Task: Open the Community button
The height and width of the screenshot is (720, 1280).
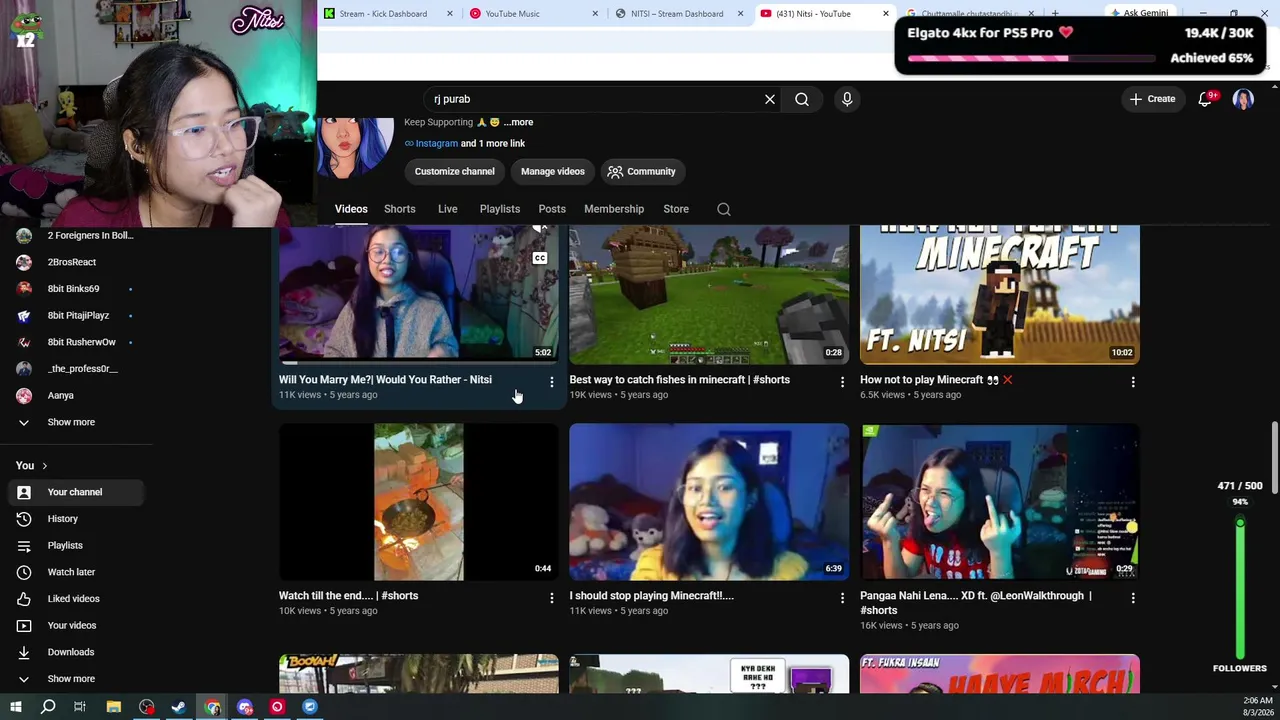Action: pos(642,171)
